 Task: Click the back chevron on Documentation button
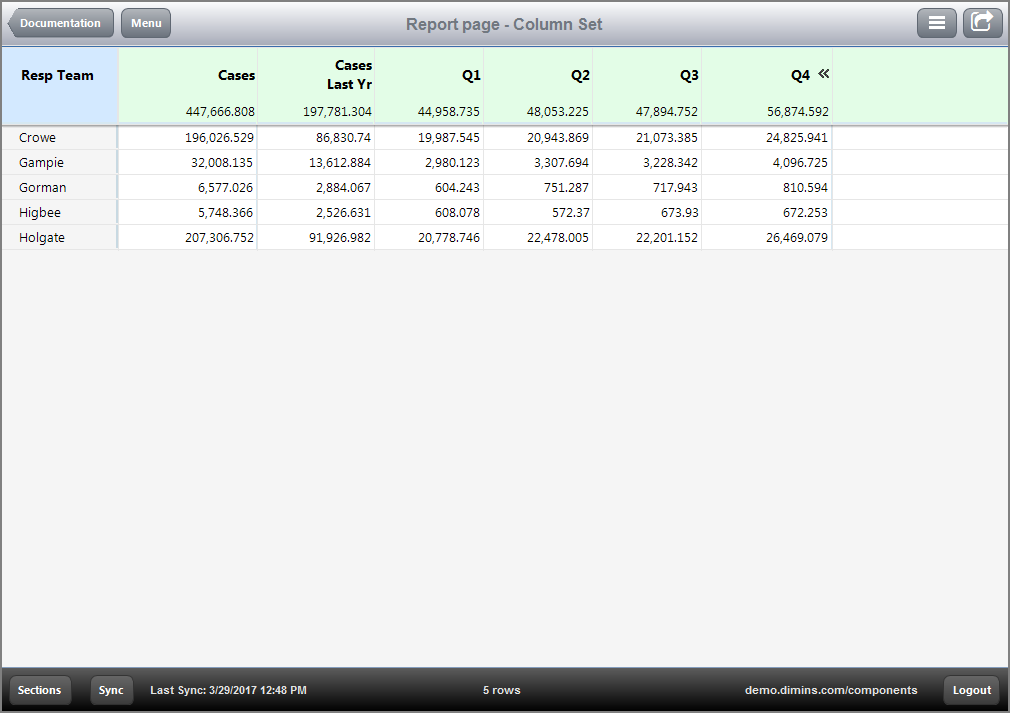[13, 22]
